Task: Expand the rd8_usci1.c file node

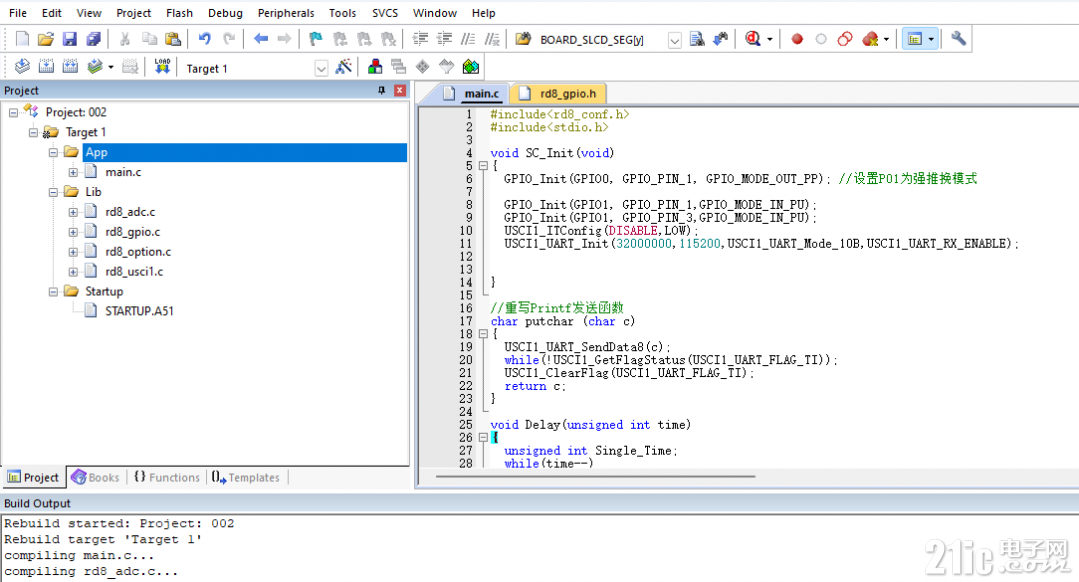Action: point(73,272)
